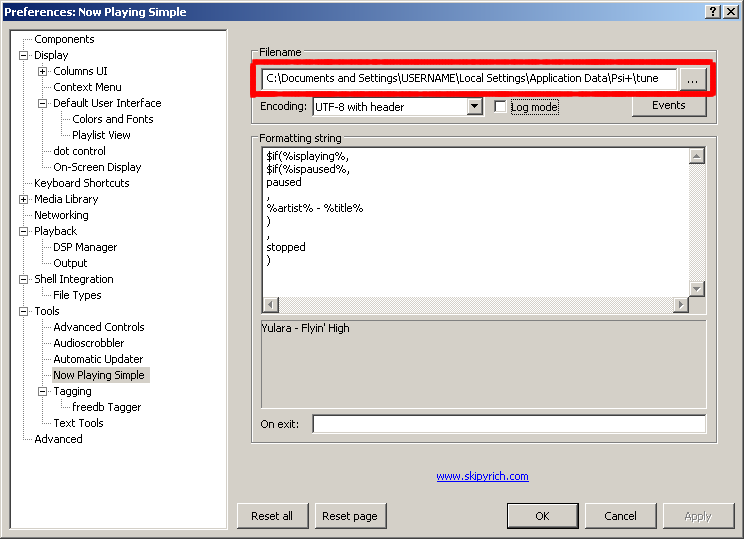Click the browse "..." button for Filename
Viewport: 744px width, 539px height.
[x=692, y=78]
